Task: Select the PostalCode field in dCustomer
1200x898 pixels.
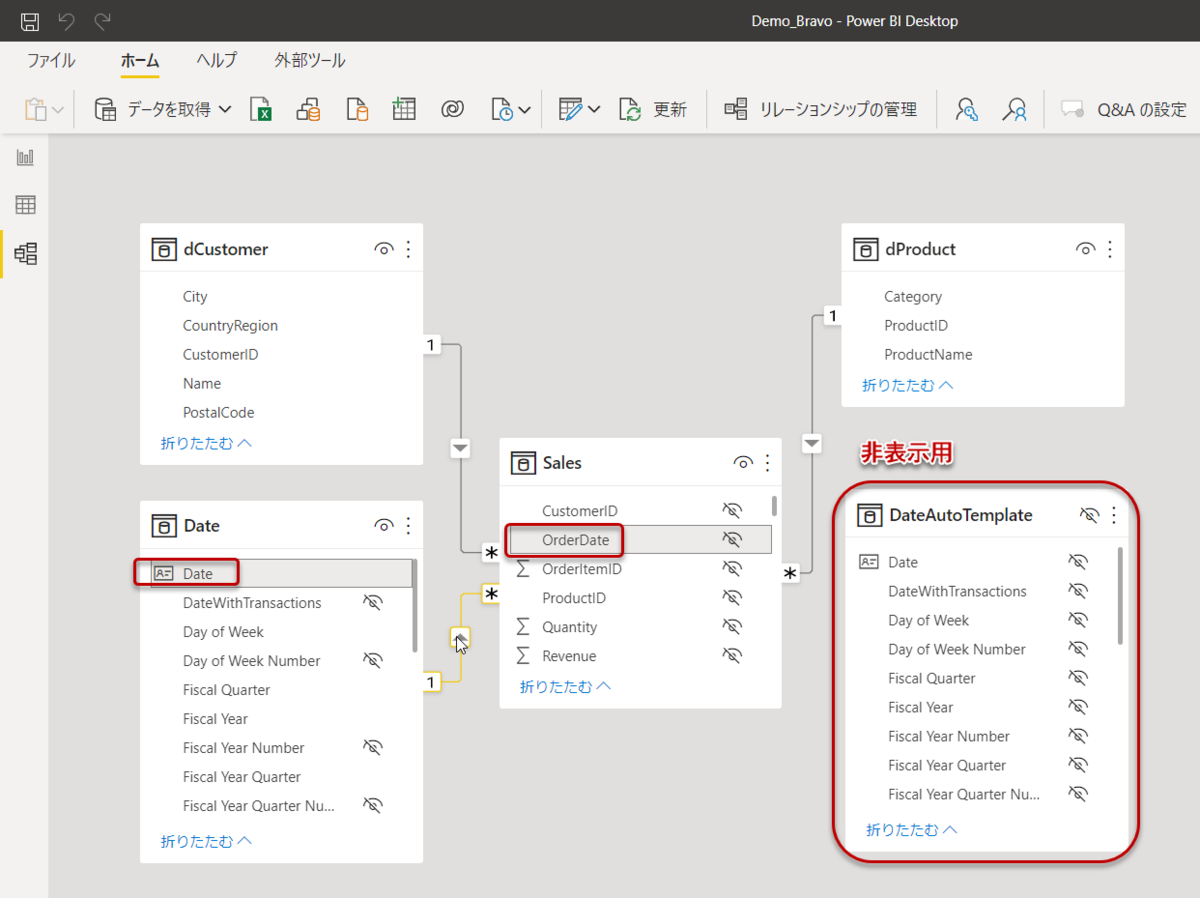Action: pos(218,413)
